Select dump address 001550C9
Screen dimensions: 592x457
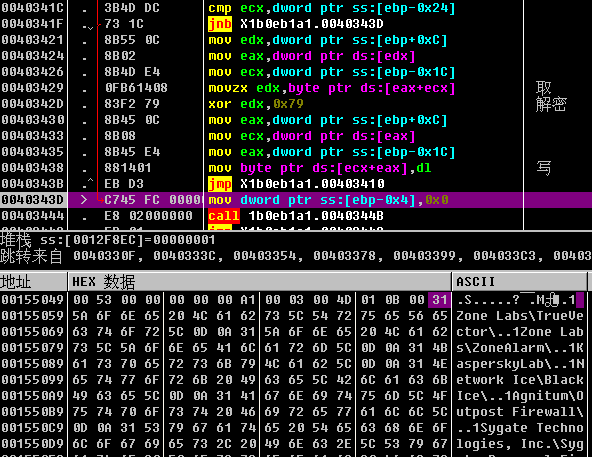(x=33, y=428)
